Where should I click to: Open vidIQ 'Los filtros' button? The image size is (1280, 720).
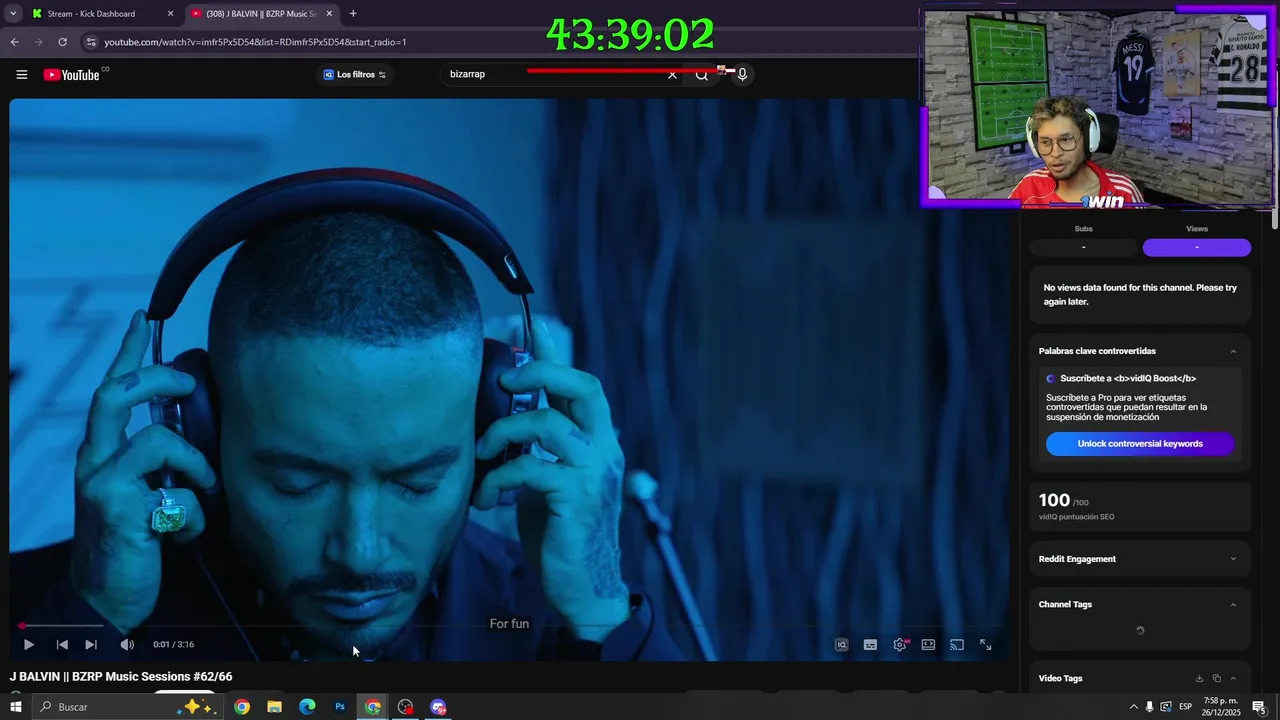[354, 74]
